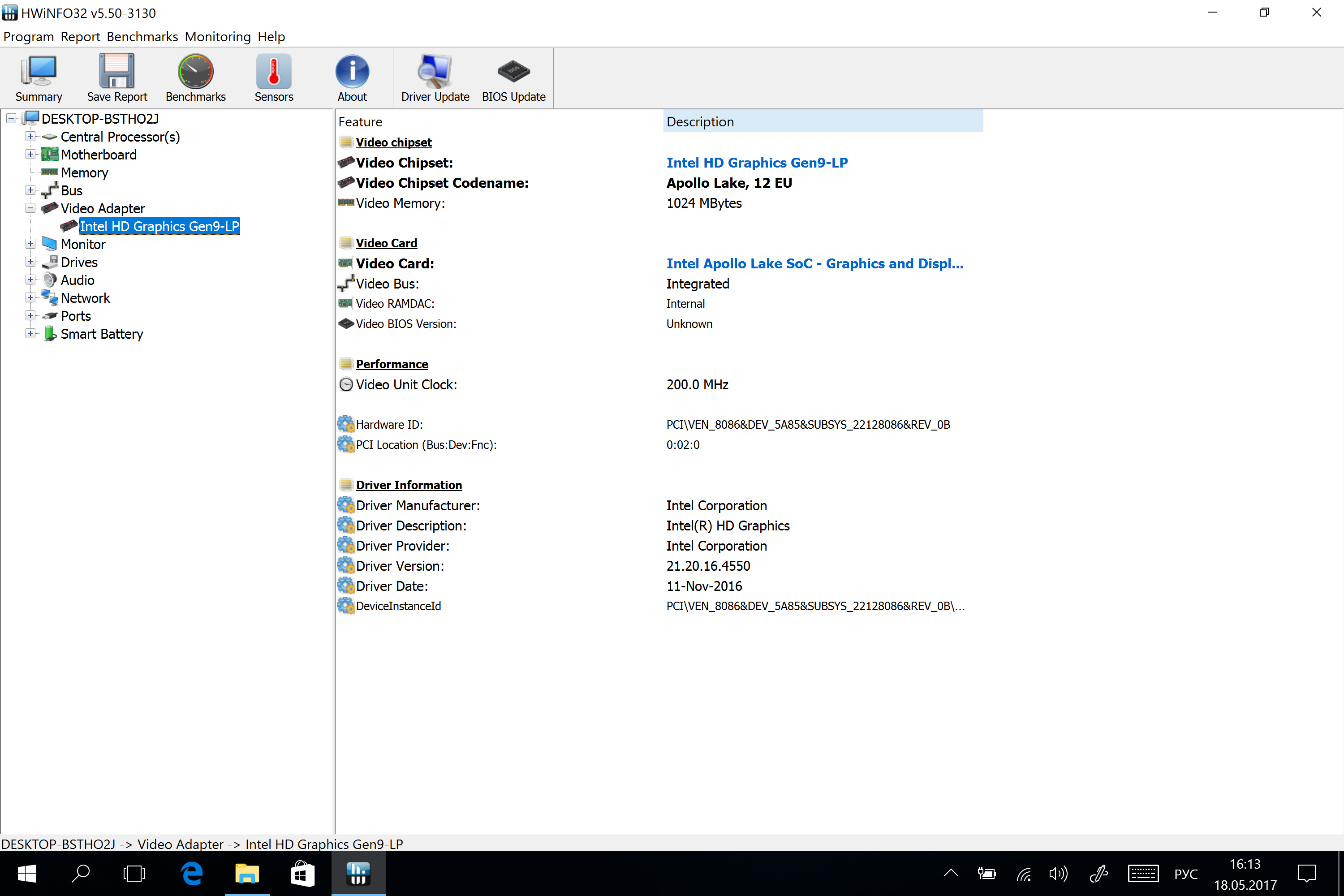The image size is (1344, 896).
Task: Click the Video Card section heading
Action: pyautogui.click(x=386, y=243)
